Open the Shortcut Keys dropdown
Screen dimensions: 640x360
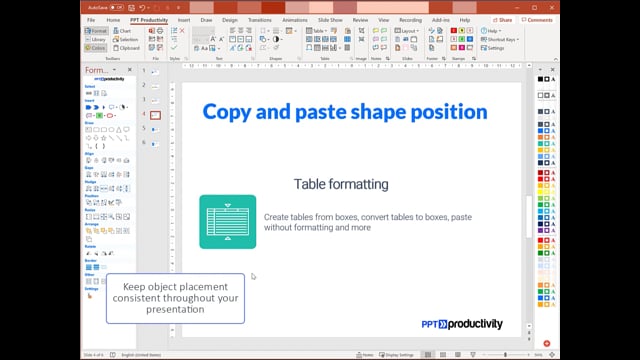click(500, 40)
